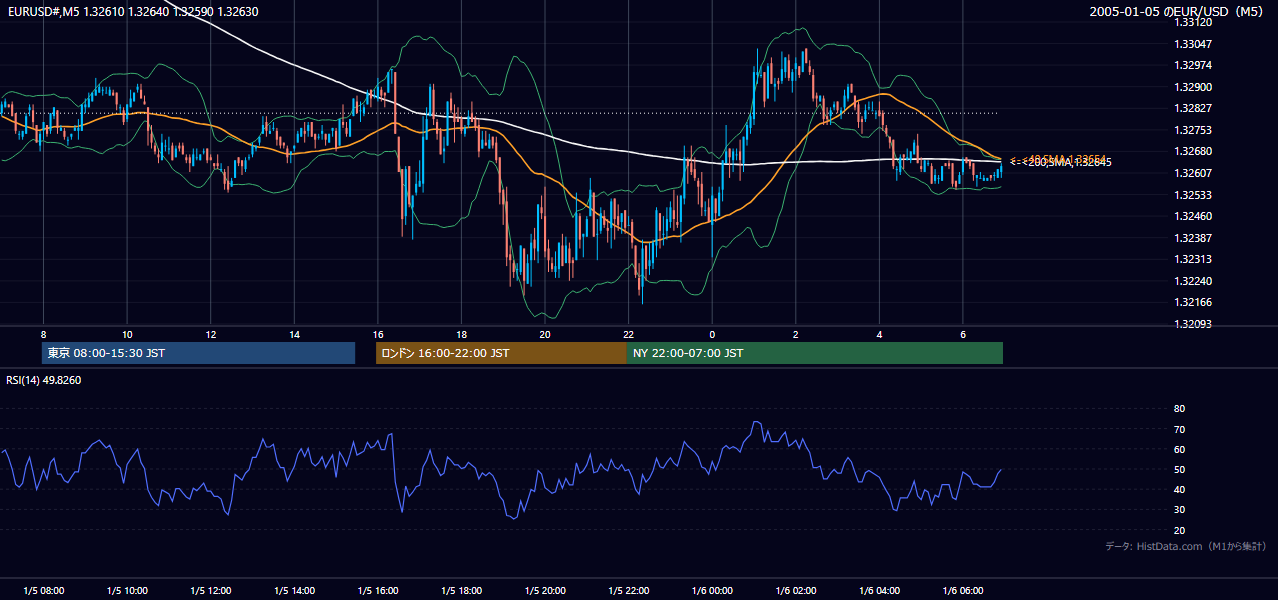Click price axis label 1.32313
Image resolution: width=1278 pixels, height=600 pixels.
(1193, 259)
